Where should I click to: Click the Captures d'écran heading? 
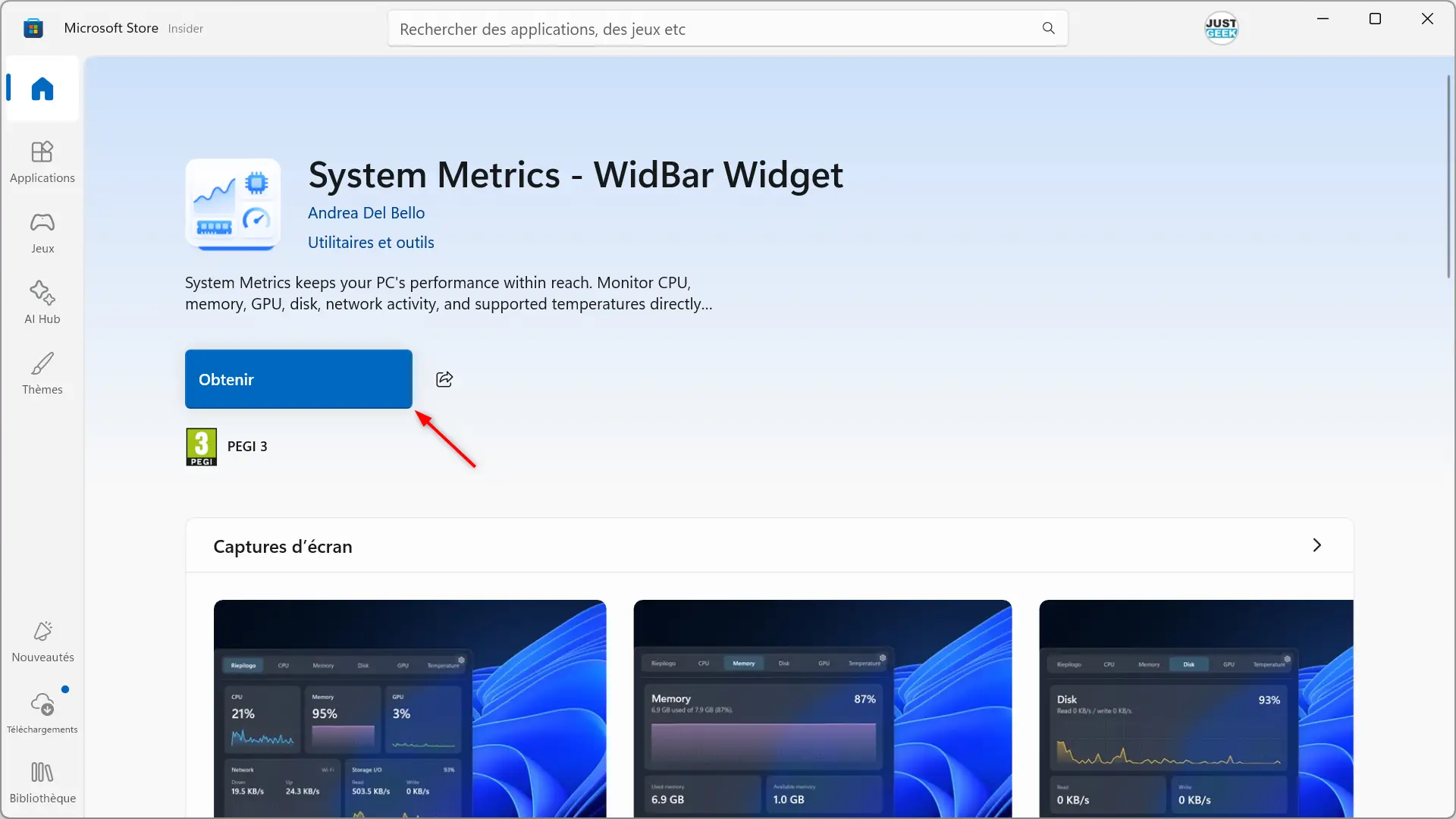[283, 547]
